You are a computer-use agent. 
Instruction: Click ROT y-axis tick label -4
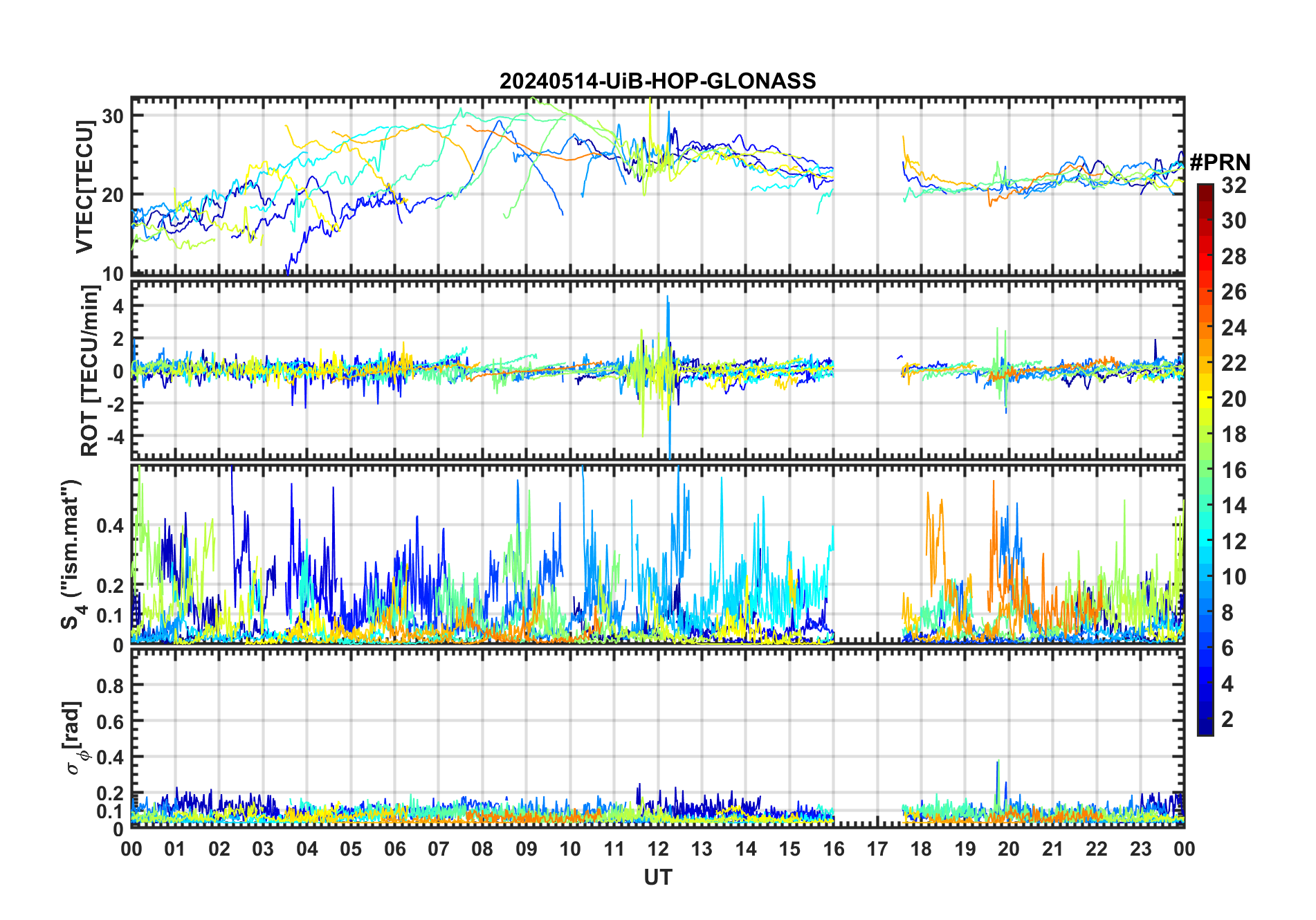pyautogui.click(x=116, y=436)
